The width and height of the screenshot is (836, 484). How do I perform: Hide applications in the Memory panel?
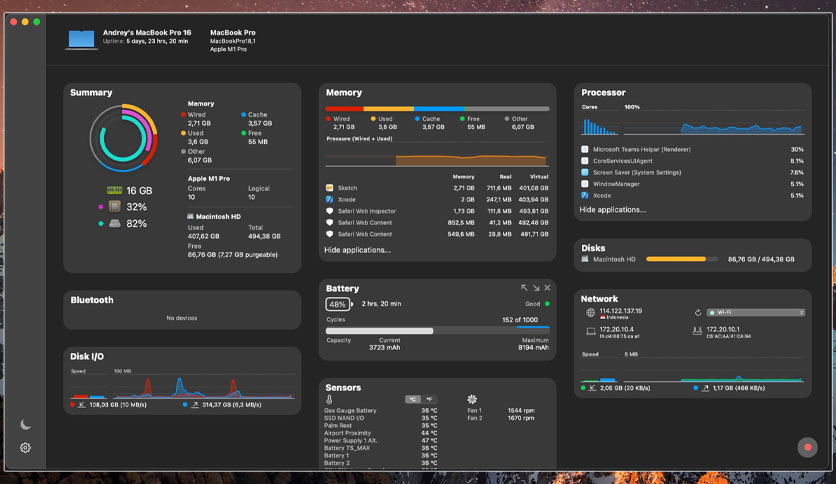[357, 250]
